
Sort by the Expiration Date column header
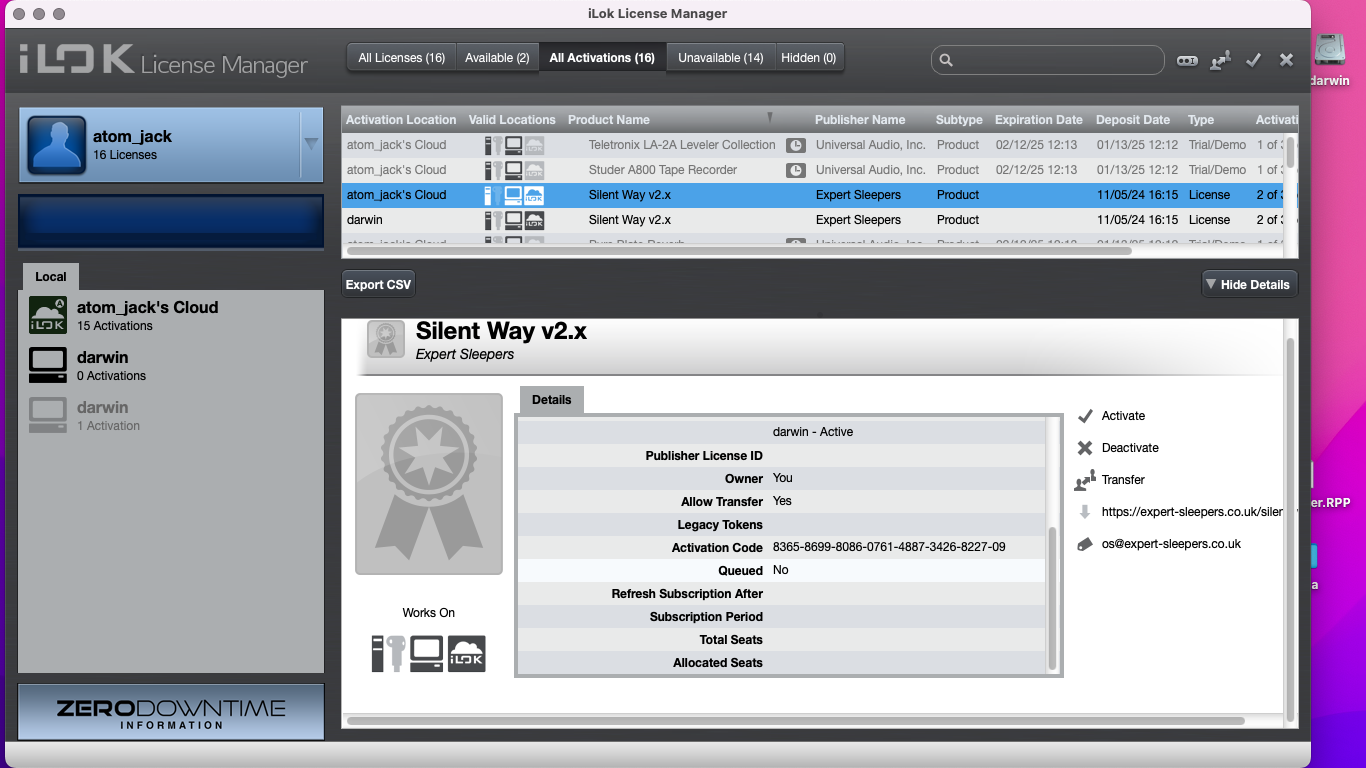point(1038,119)
